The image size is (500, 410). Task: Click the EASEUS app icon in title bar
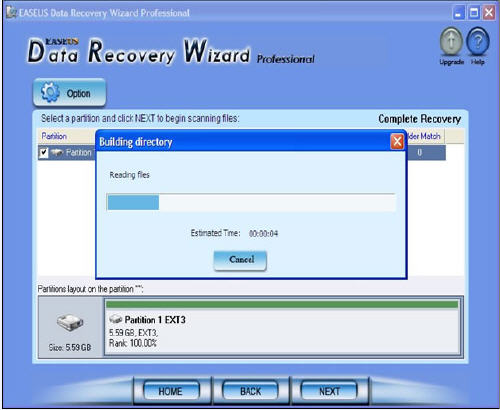click(11, 13)
